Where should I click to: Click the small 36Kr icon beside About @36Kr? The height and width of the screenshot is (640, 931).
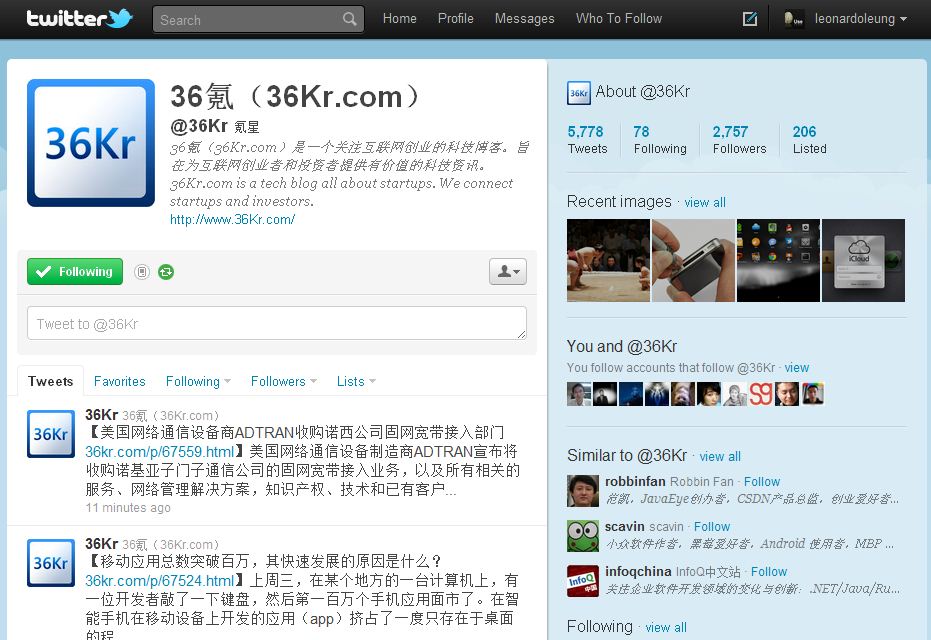[x=579, y=93]
